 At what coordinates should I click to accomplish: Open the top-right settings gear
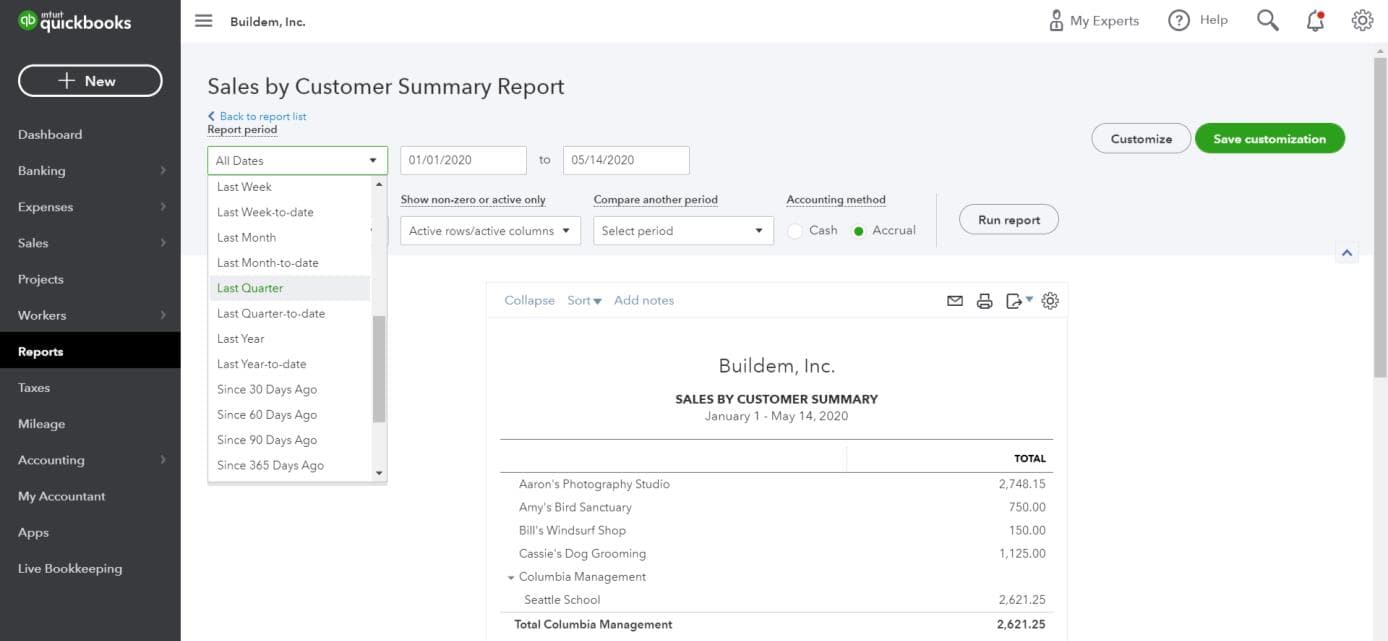pyautogui.click(x=1362, y=21)
